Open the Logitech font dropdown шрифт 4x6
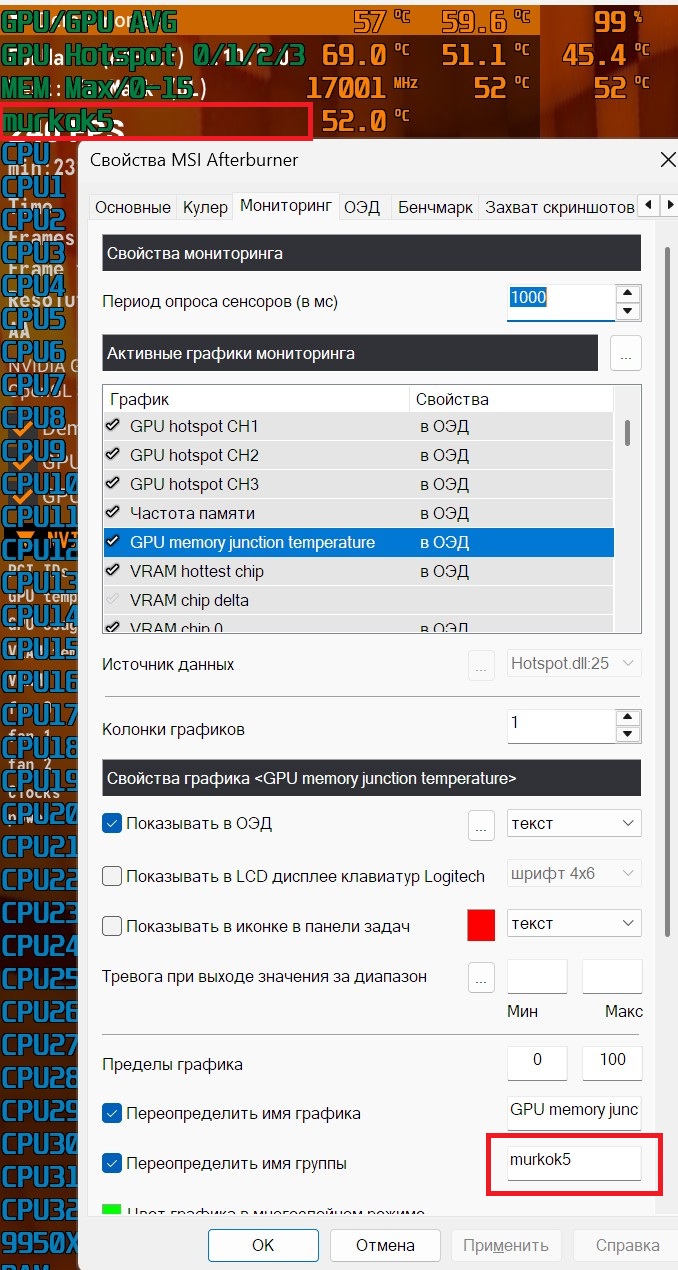678x1270 pixels. [x=574, y=874]
